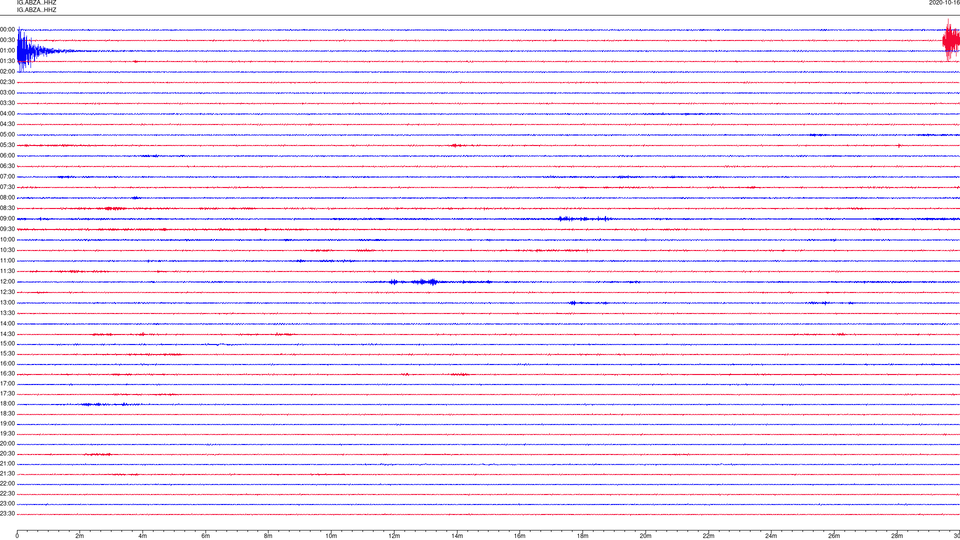Click the 15:30 time label
Viewport: 960px width, 540px height.
pyautogui.click(x=7, y=354)
